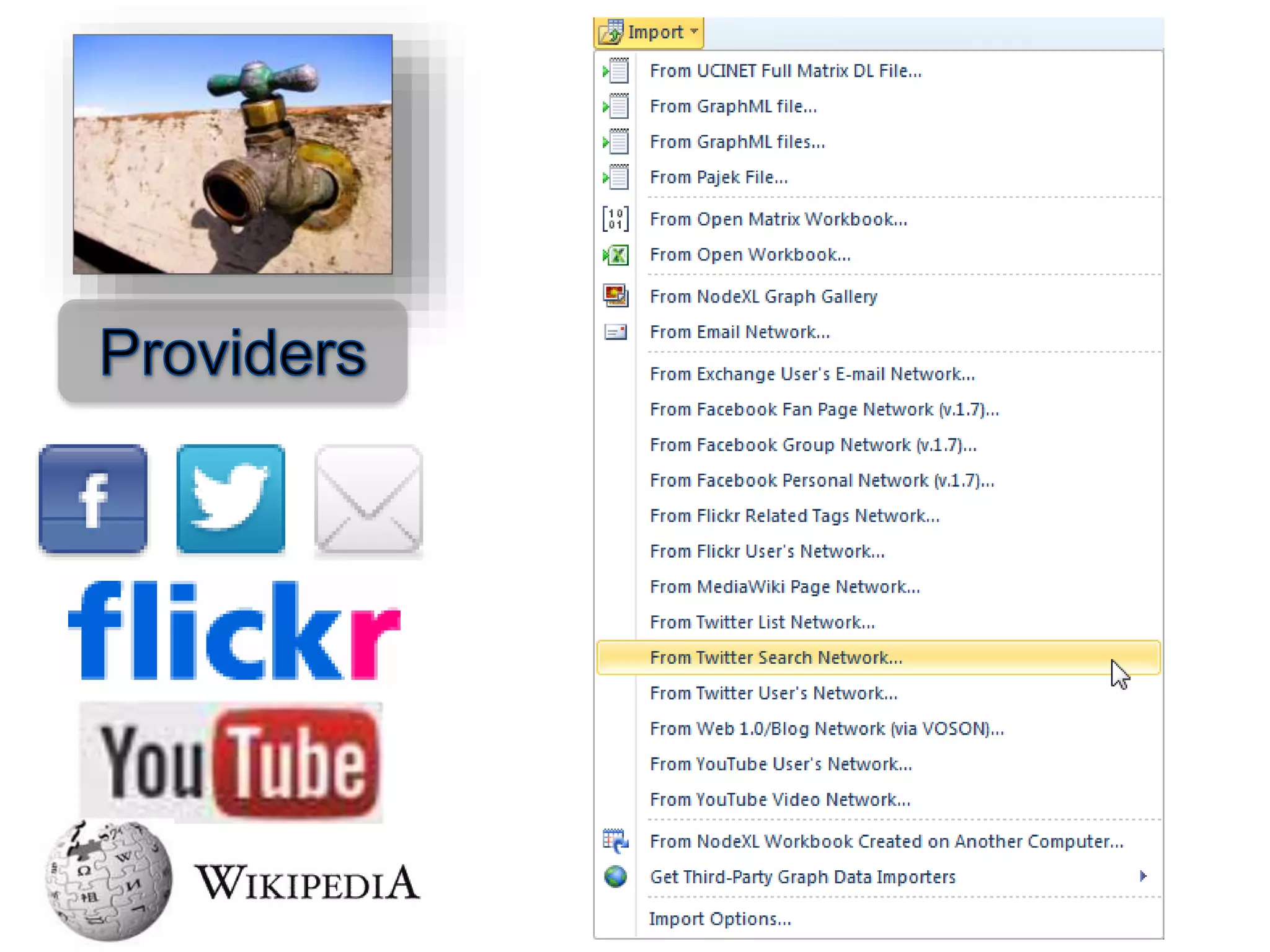Open the Import dropdown arrow

coord(694,32)
